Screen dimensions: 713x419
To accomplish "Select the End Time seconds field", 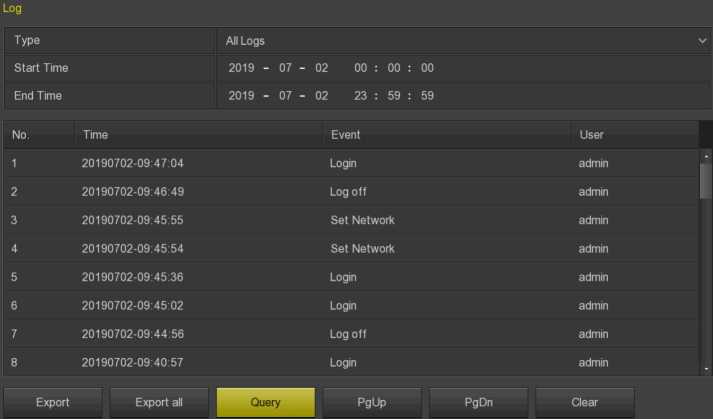I will coord(426,96).
